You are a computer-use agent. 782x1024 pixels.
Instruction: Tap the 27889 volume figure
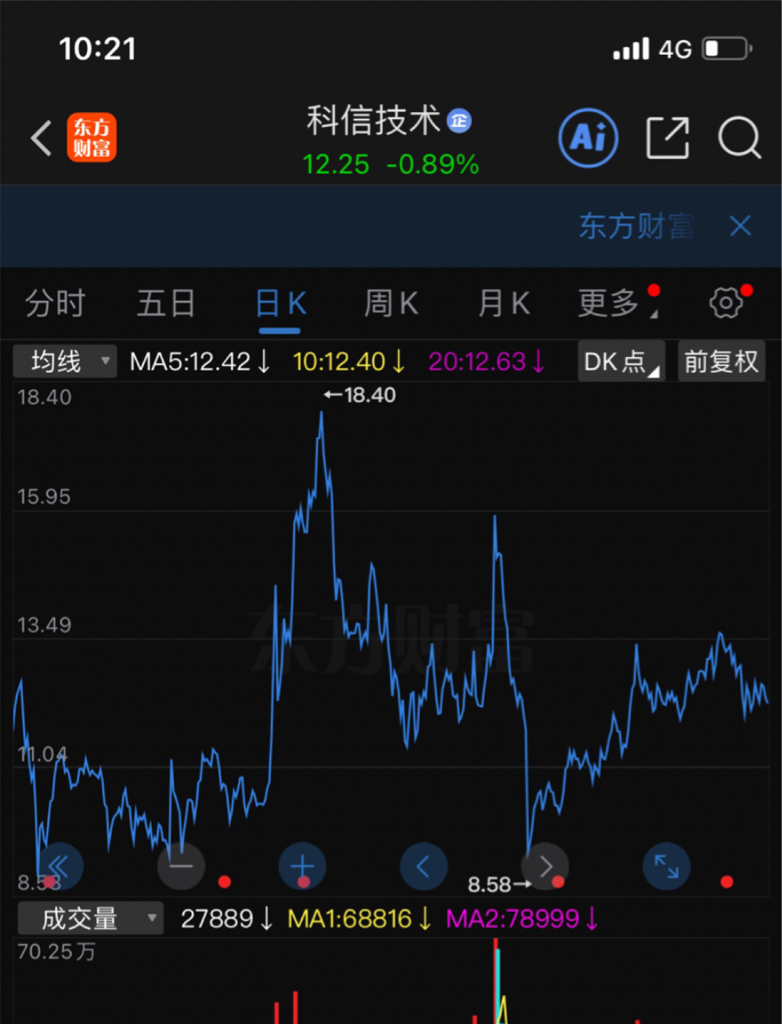click(226, 919)
